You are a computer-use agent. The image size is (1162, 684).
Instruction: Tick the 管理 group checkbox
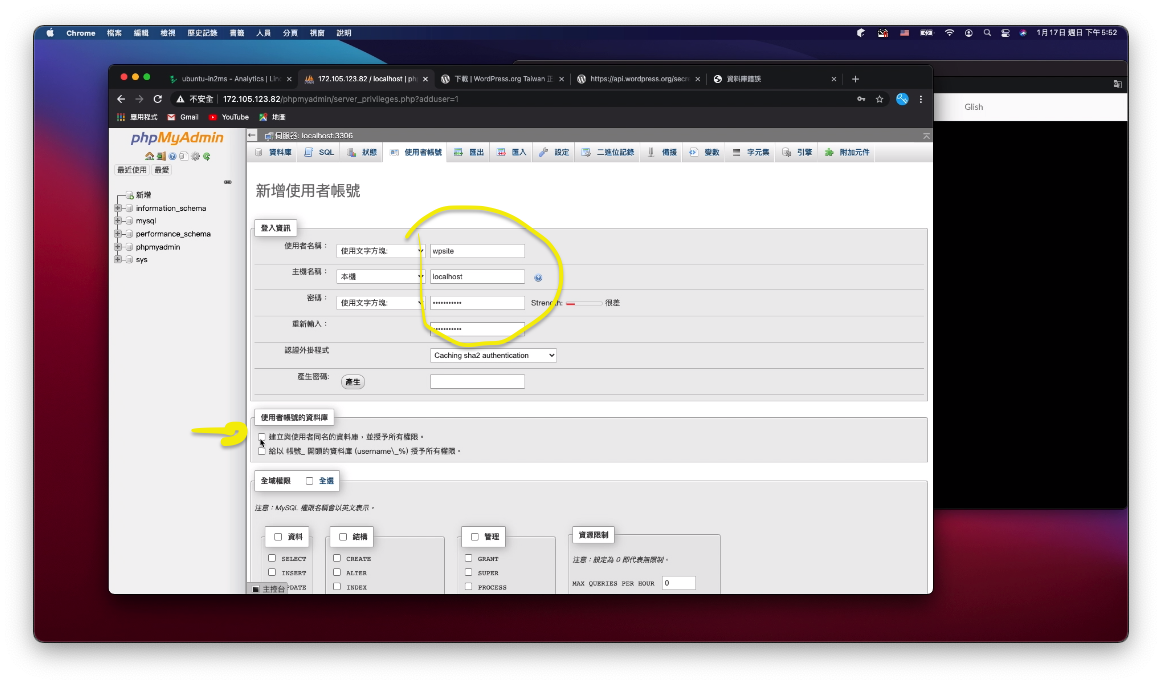point(475,537)
